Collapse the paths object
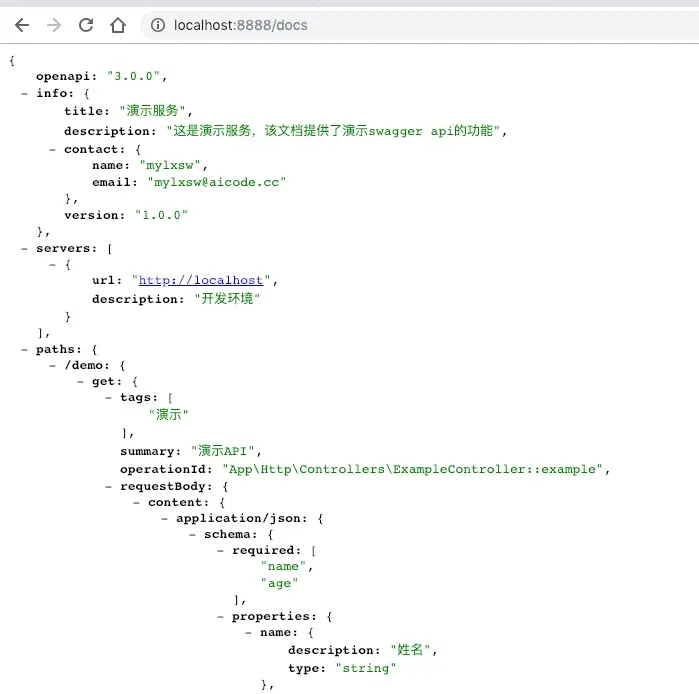This screenshot has width=699, height=694. [x=25, y=350]
